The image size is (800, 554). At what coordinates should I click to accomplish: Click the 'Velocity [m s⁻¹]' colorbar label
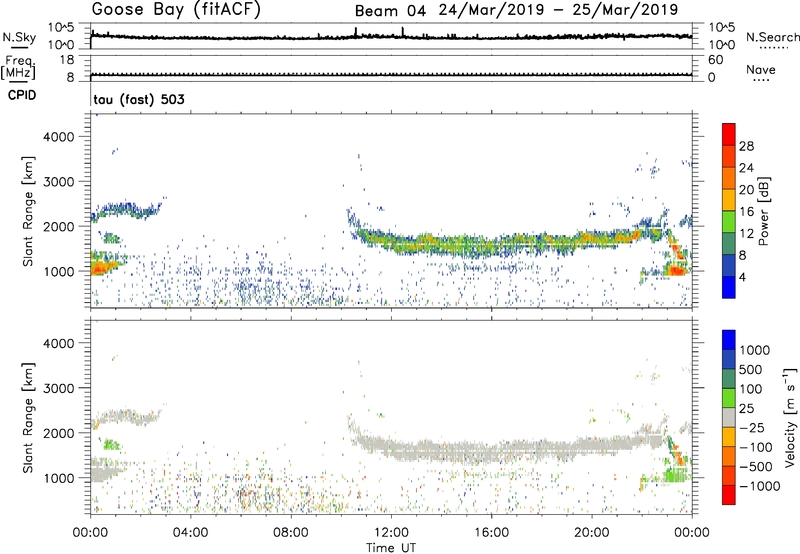(790, 417)
